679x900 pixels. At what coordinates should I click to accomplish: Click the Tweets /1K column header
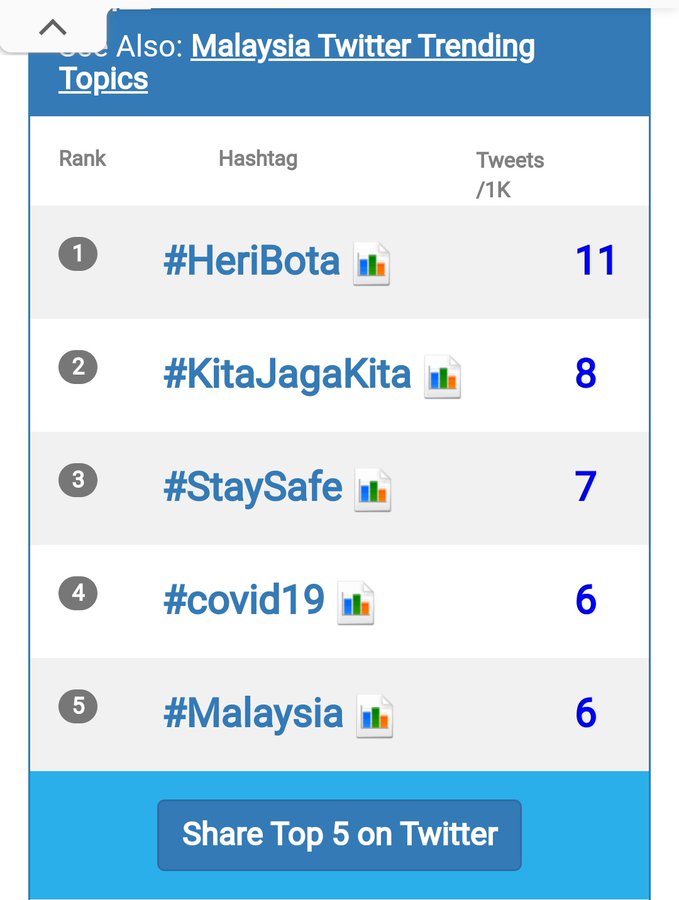coord(510,174)
